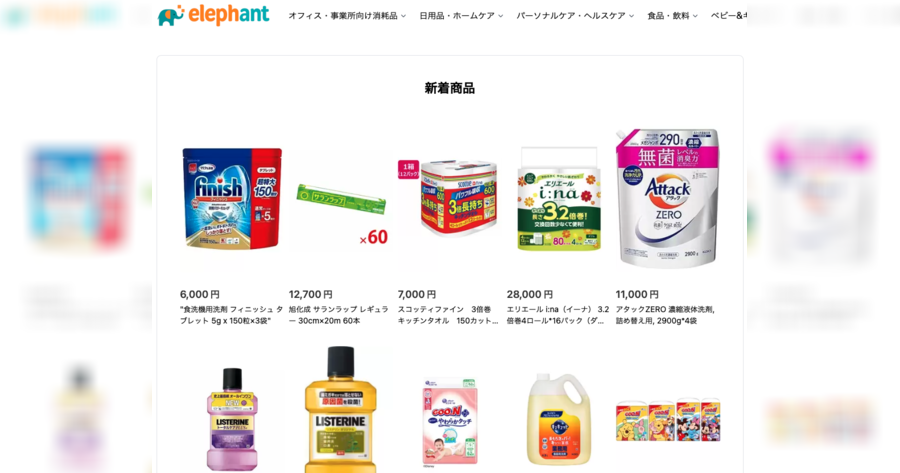The image size is (900, 473).
Task: Select the GOO.N baby wipes product
Action: [x=450, y=421]
